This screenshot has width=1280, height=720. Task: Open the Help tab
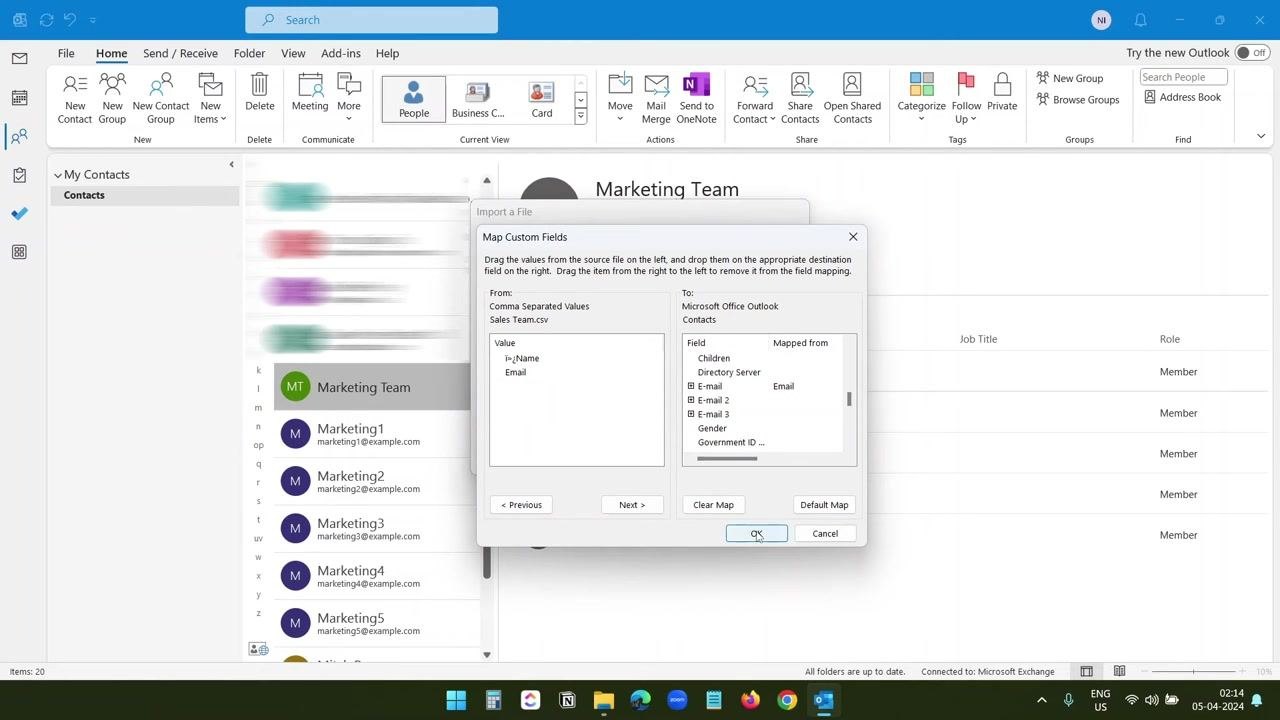click(x=387, y=53)
